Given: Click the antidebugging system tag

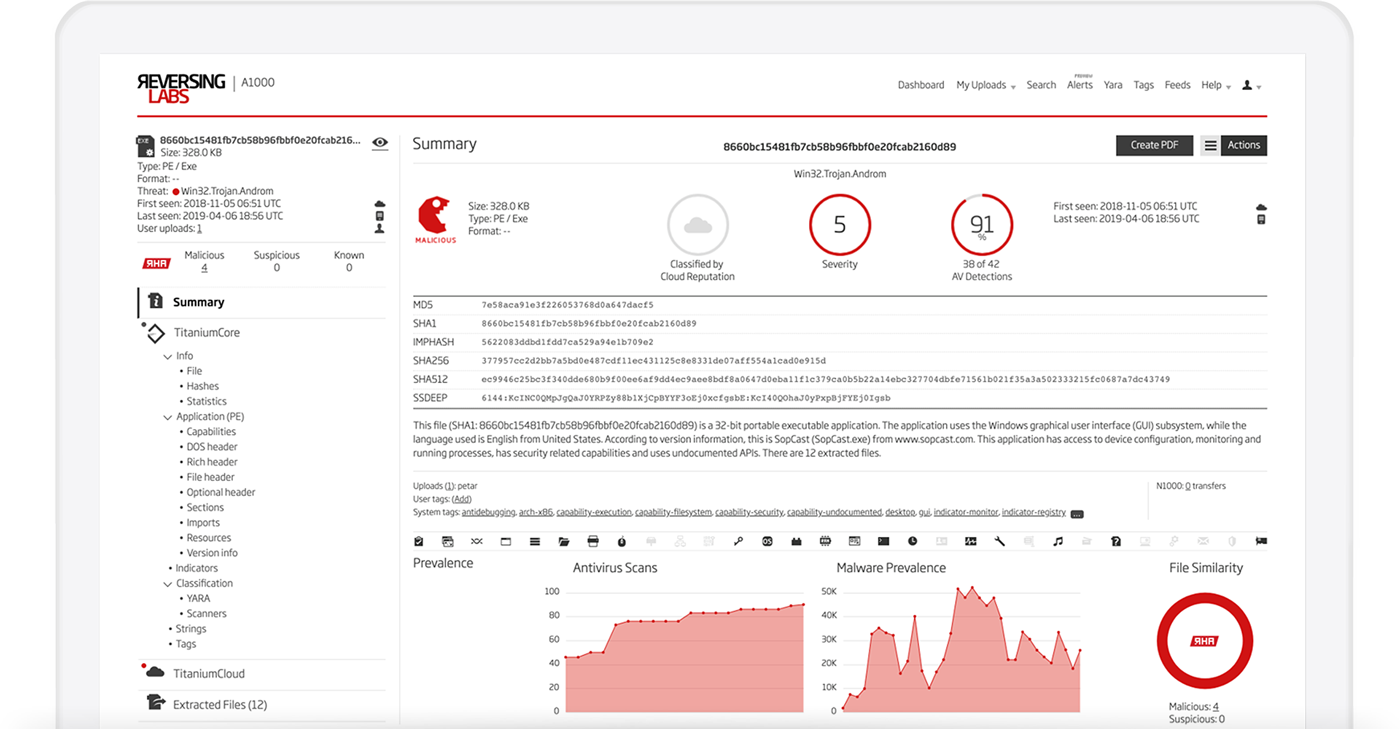Looking at the screenshot, I should 490,512.
